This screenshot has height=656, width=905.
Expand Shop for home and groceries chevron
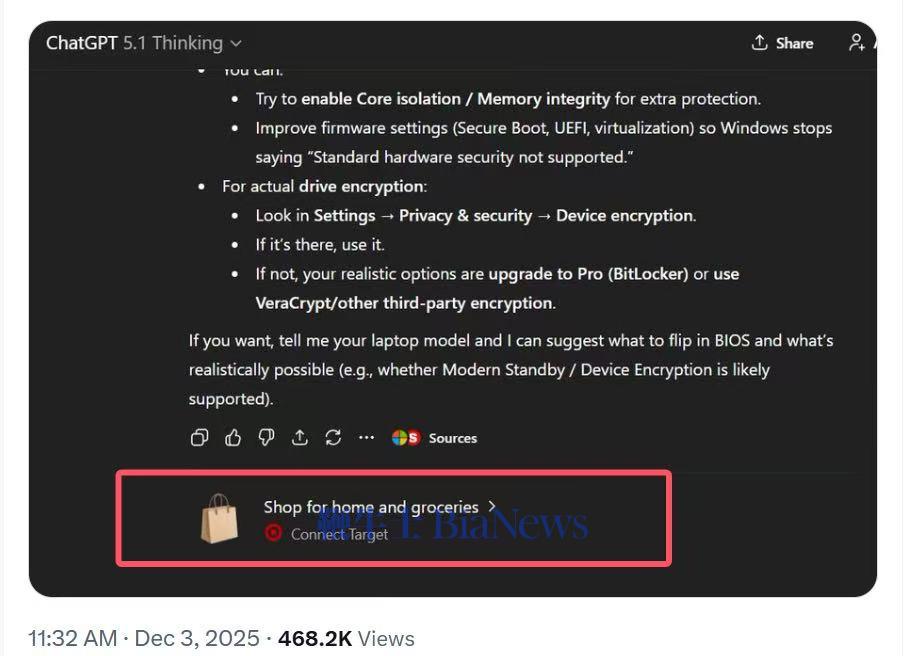[492, 507]
